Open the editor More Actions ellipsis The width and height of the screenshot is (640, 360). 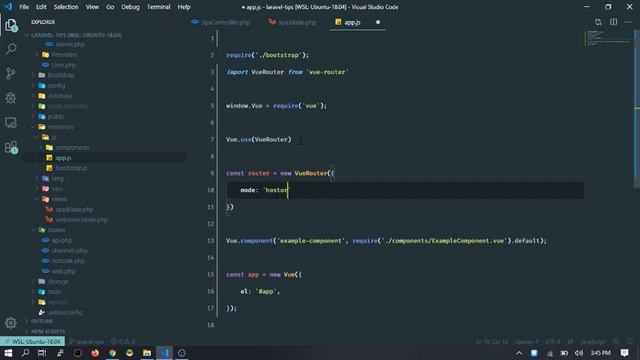click(628, 22)
